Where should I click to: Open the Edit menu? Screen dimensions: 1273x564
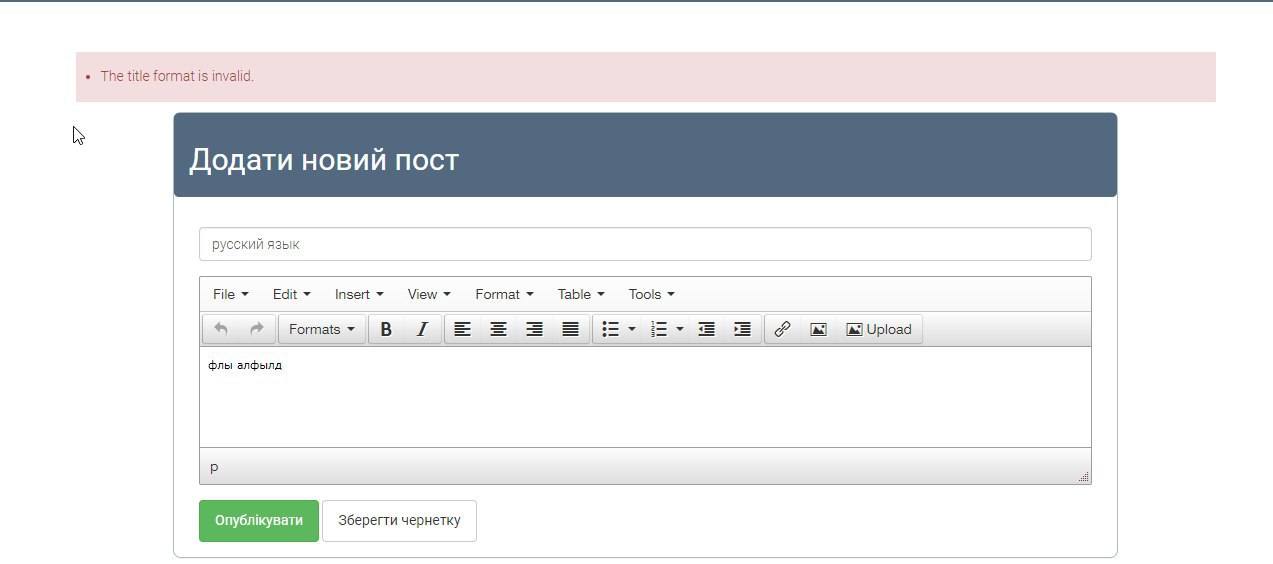(x=292, y=294)
